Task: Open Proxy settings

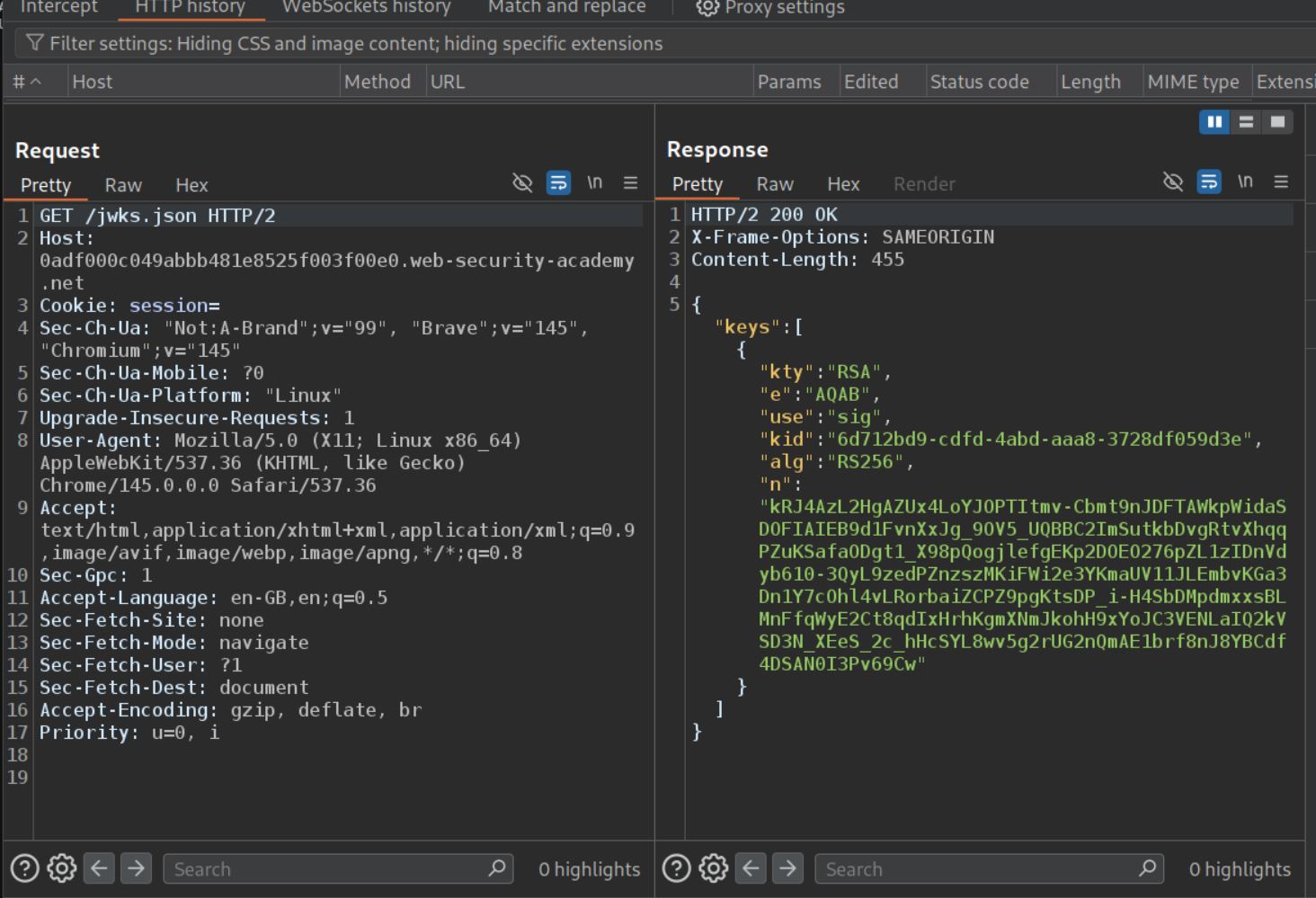Action: pos(770,7)
